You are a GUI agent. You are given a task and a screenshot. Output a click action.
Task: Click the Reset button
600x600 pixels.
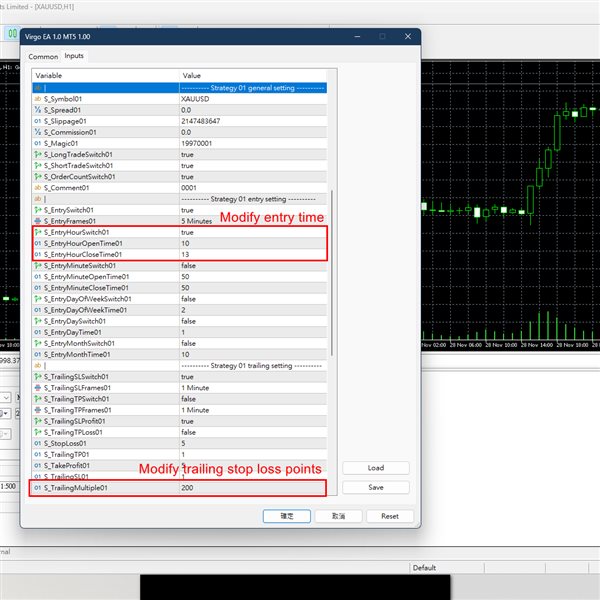[x=390, y=516]
